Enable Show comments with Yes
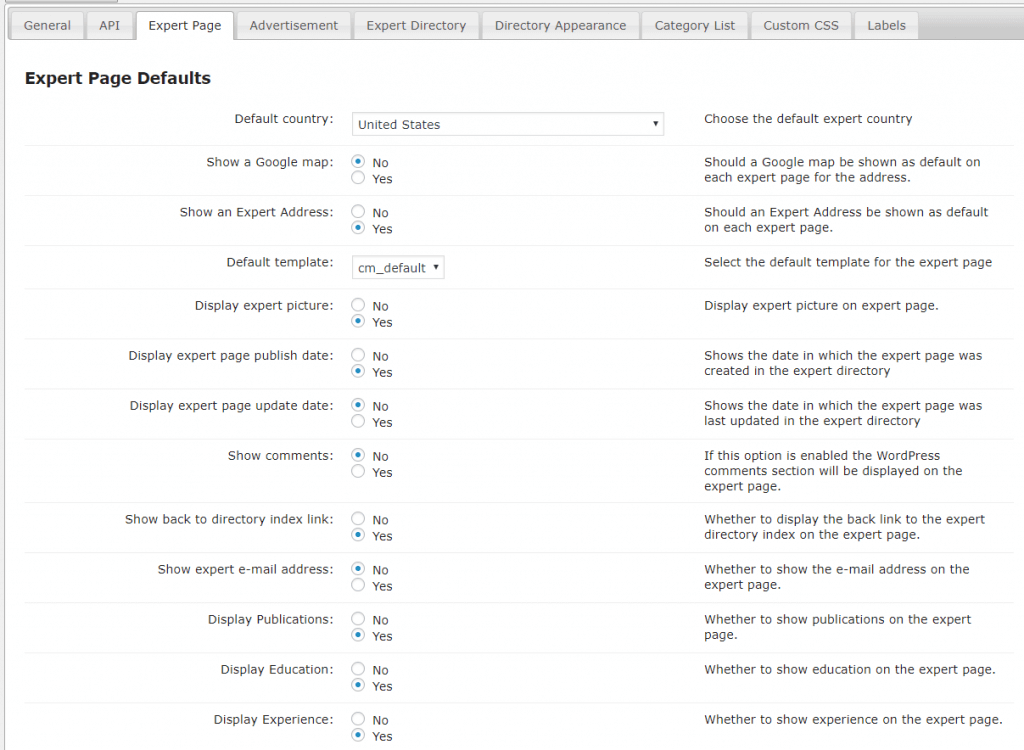This screenshot has width=1024, height=750. coord(358,472)
